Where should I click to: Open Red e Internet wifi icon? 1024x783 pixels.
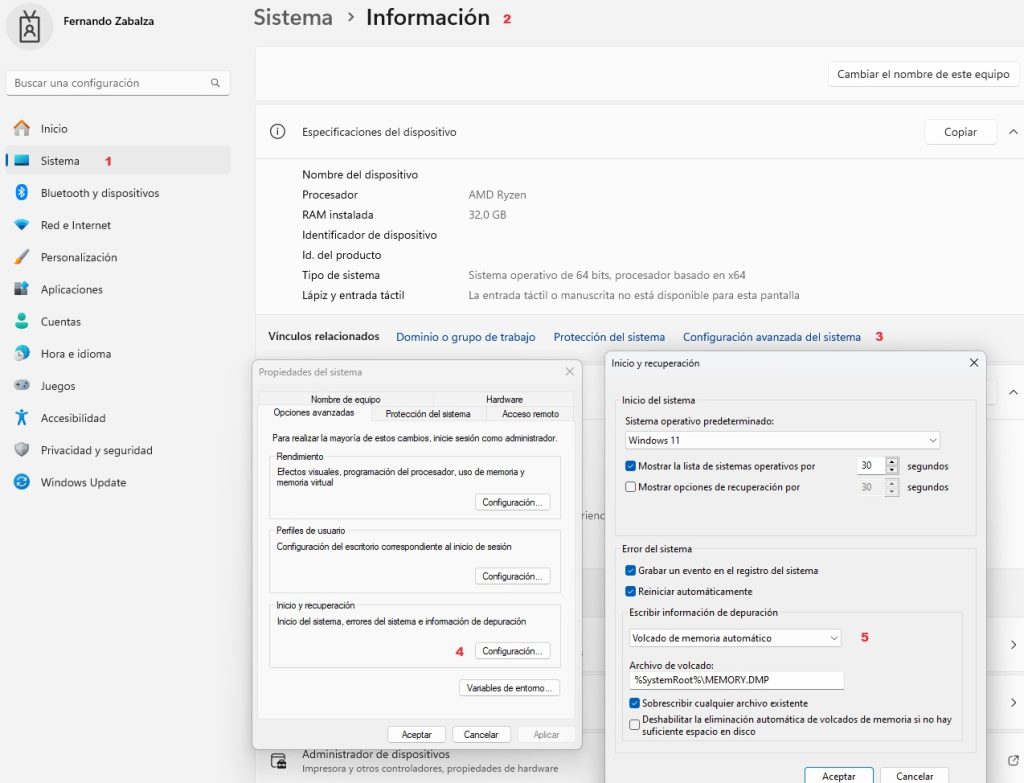(22, 225)
